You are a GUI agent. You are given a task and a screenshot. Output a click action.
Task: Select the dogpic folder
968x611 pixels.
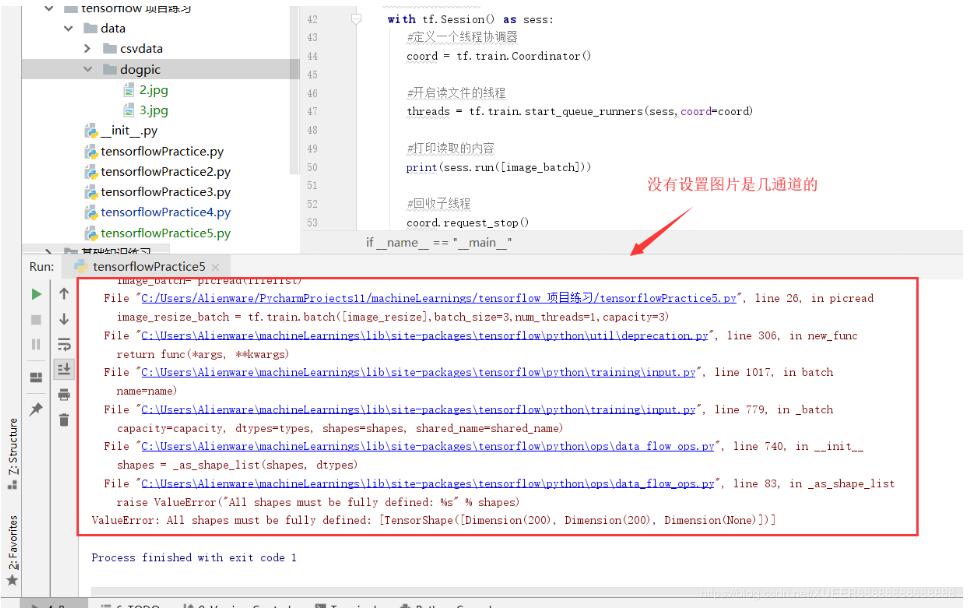(140, 70)
